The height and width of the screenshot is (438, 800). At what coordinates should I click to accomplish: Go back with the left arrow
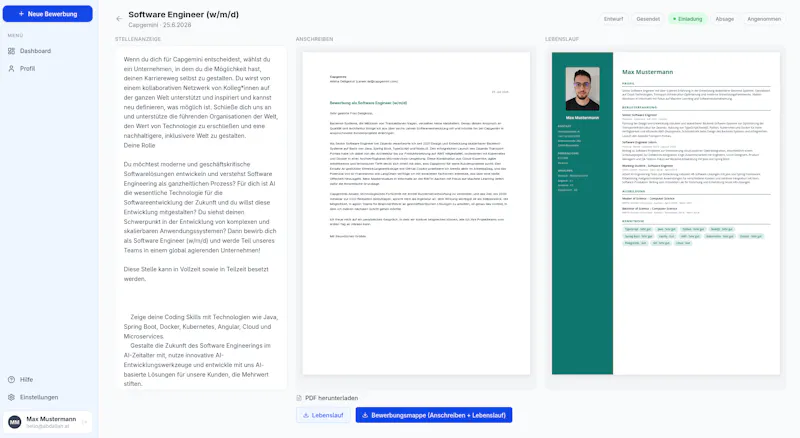[119, 19]
